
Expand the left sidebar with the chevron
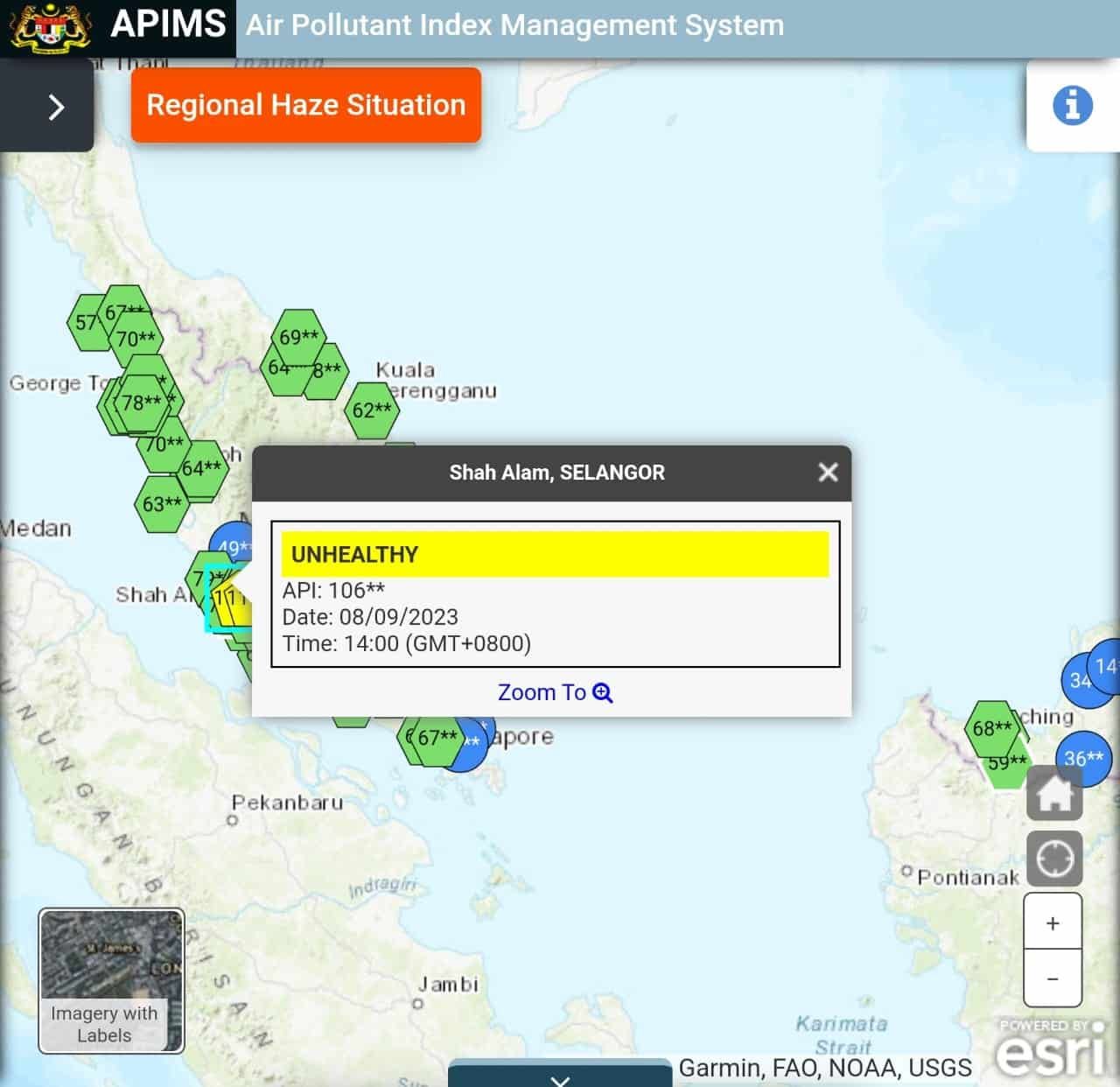(x=57, y=107)
